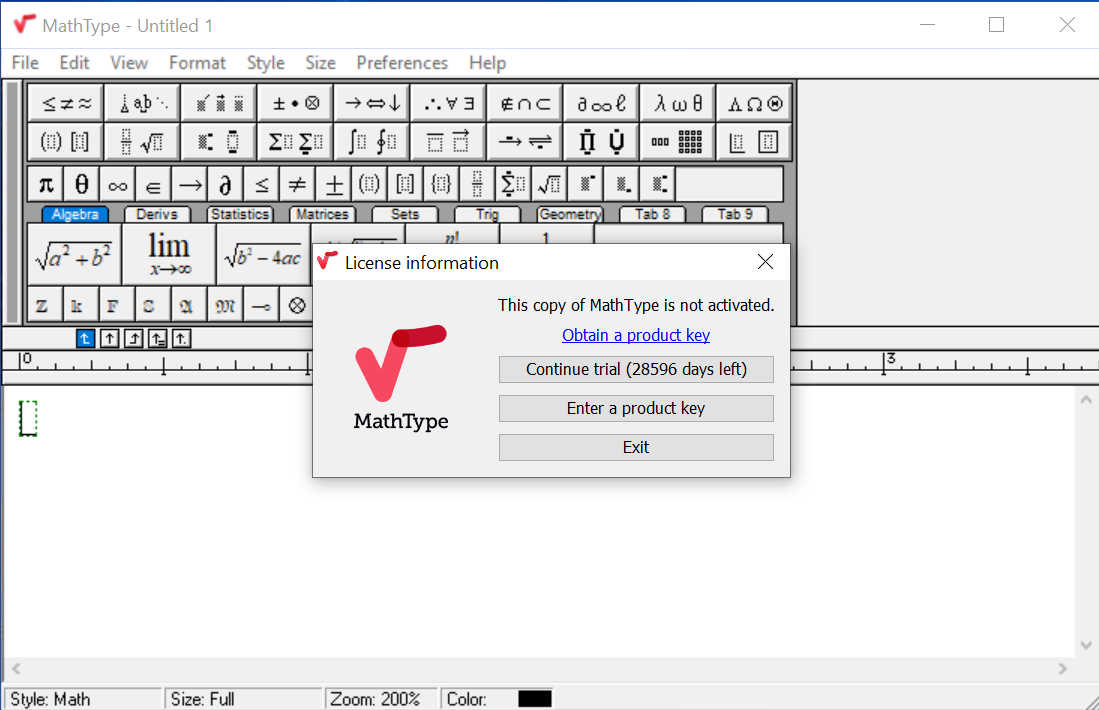This screenshot has height=710, width=1099.
Task: Insert the square root of a²+b² expression
Action: coord(74,254)
